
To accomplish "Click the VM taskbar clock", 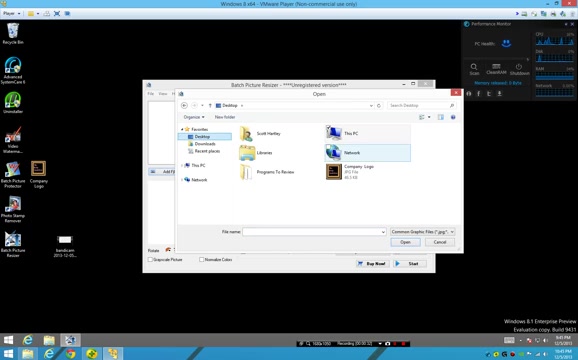I will click(563, 340).
